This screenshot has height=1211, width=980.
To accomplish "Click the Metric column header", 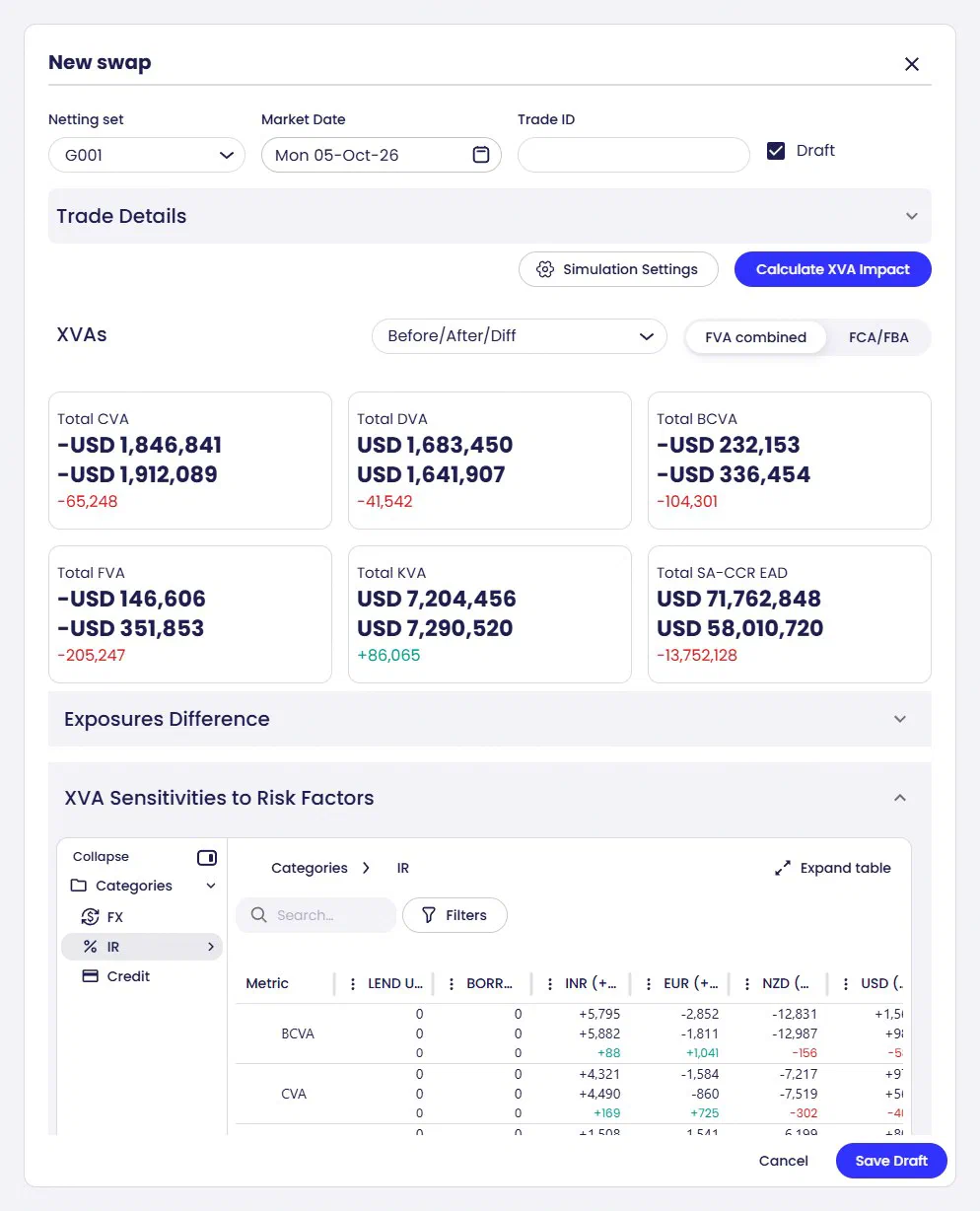I will point(267,983).
